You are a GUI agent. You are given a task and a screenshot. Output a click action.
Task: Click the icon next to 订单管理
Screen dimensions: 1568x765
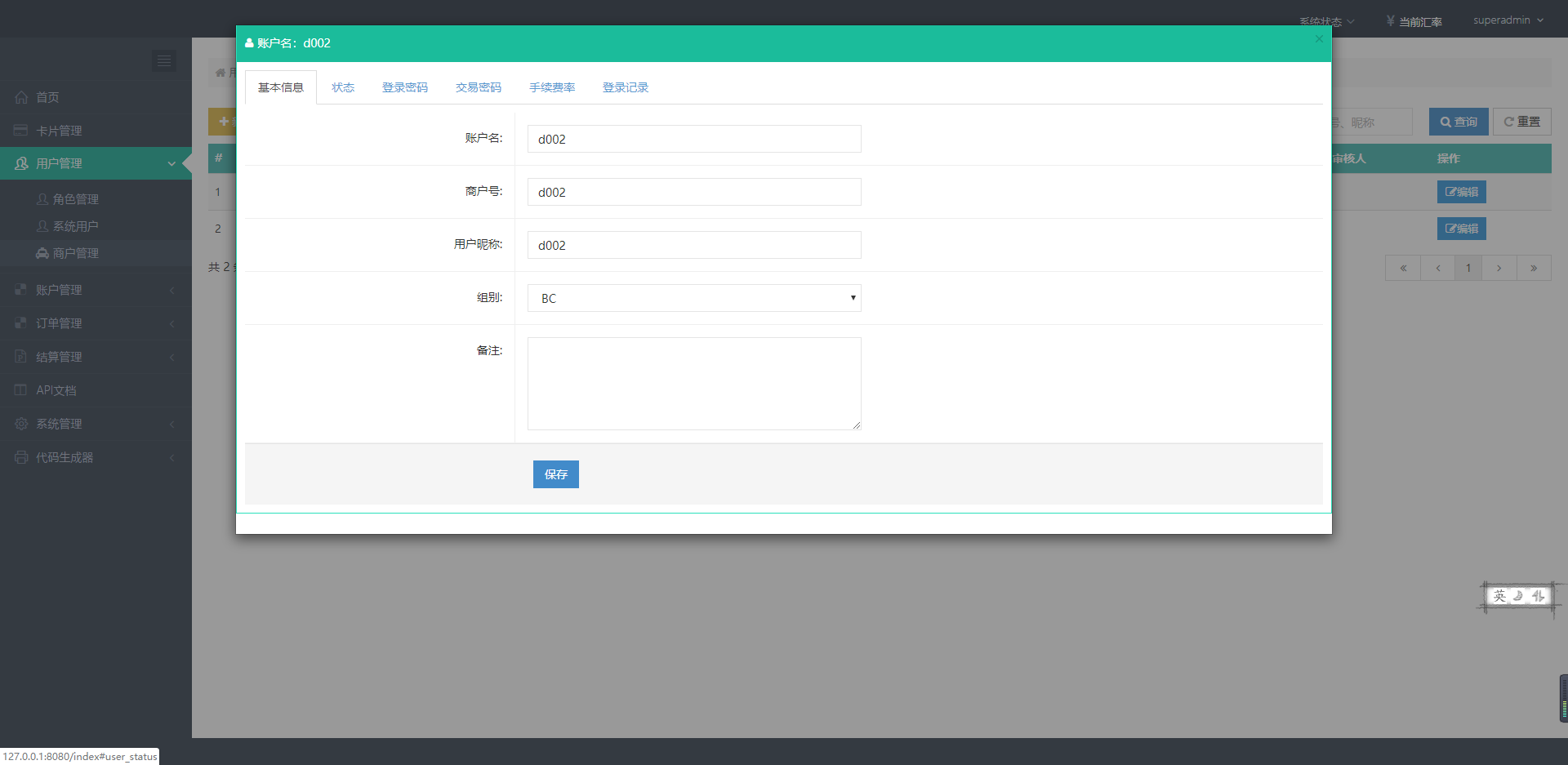pos(21,323)
